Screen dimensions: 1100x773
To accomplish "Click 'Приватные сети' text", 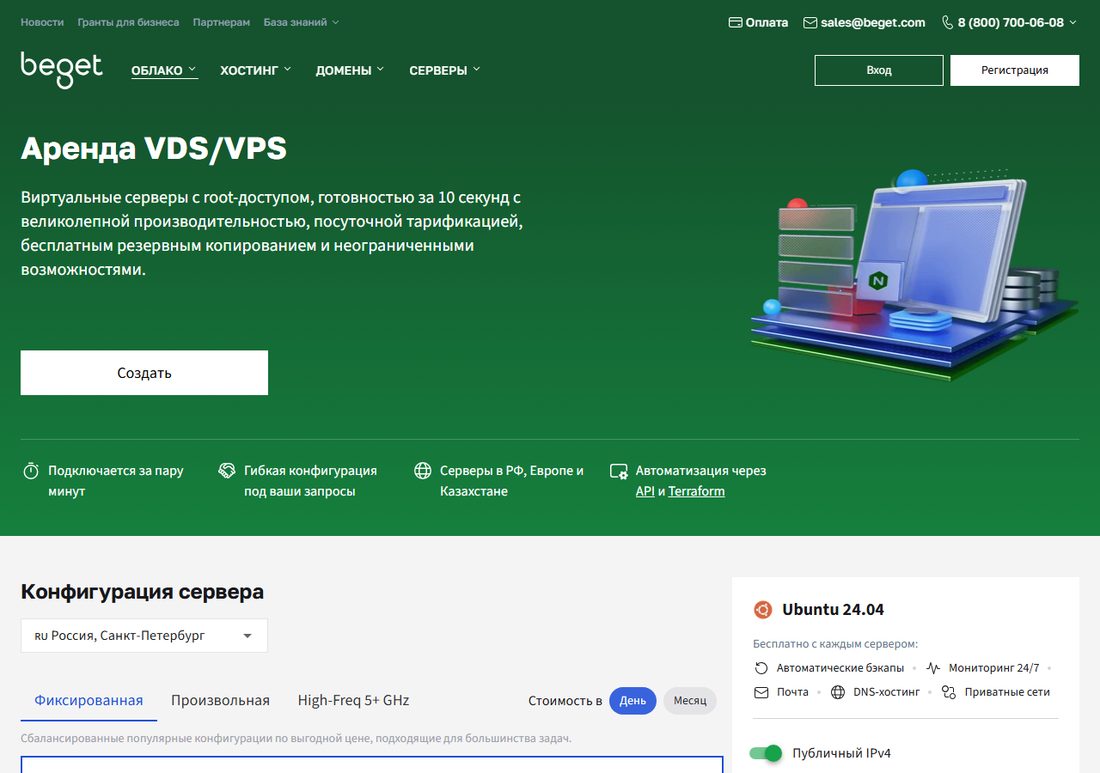I will pos(1007,692).
